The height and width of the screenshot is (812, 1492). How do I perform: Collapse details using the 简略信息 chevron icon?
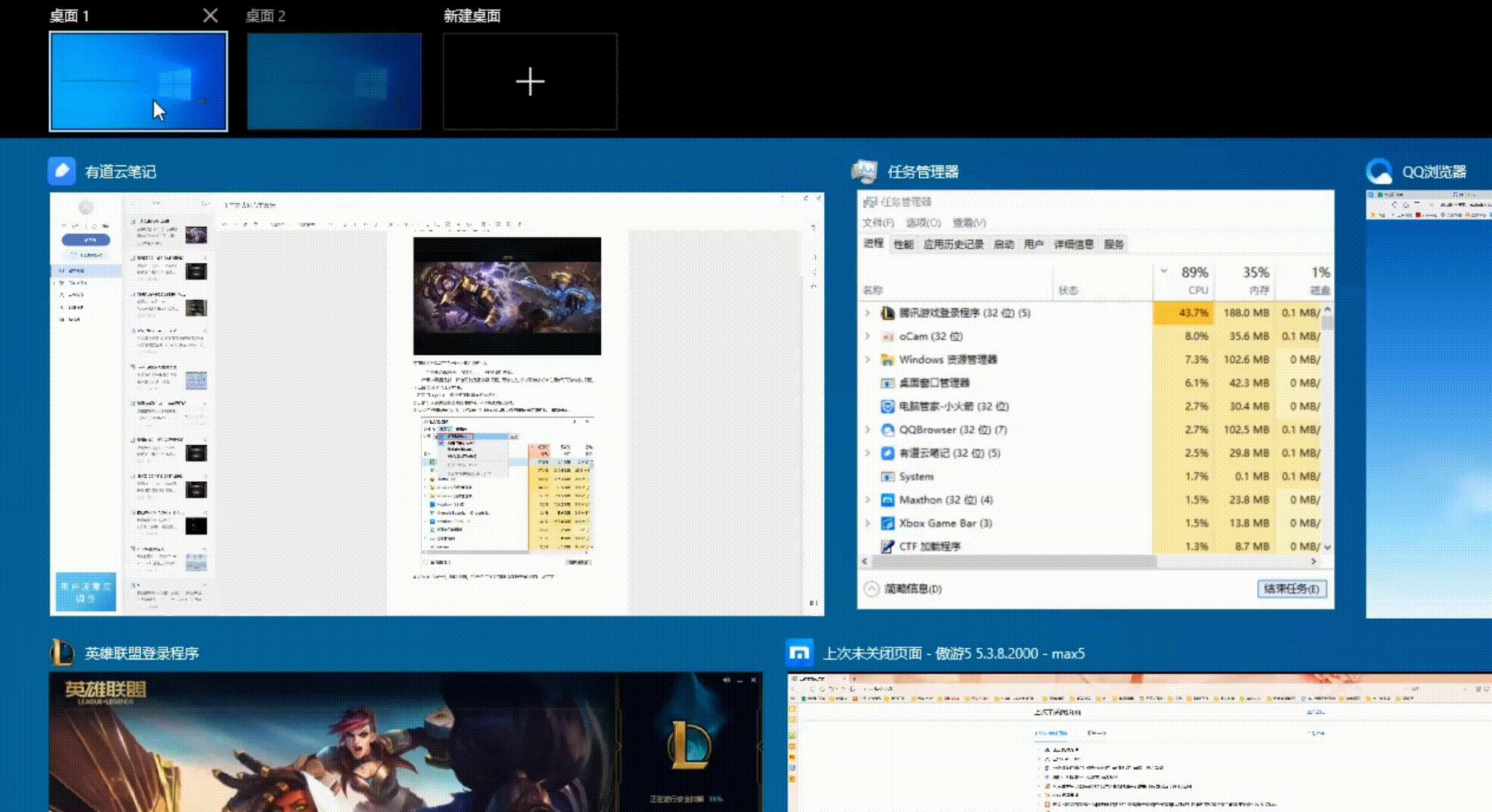tap(871, 589)
